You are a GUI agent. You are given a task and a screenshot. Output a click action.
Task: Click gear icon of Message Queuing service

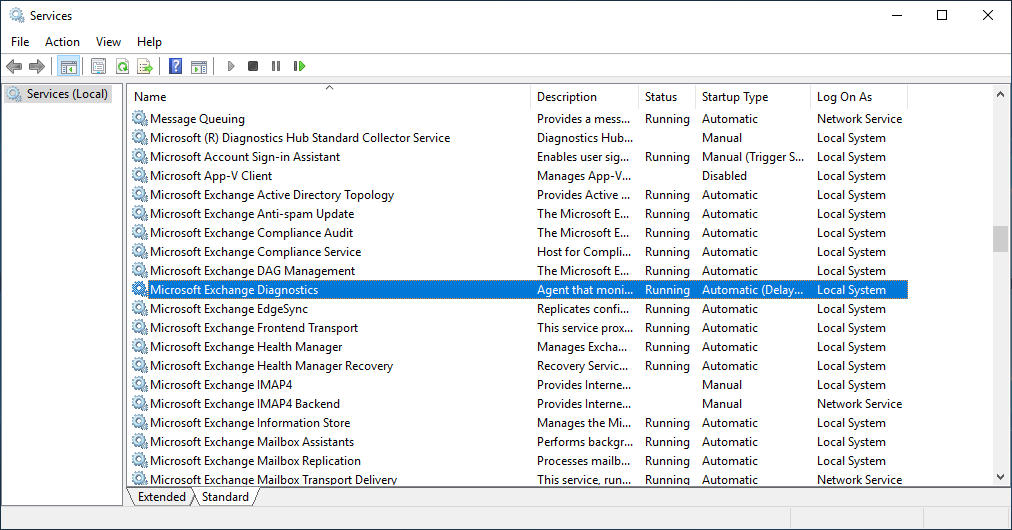coord(139,118)
